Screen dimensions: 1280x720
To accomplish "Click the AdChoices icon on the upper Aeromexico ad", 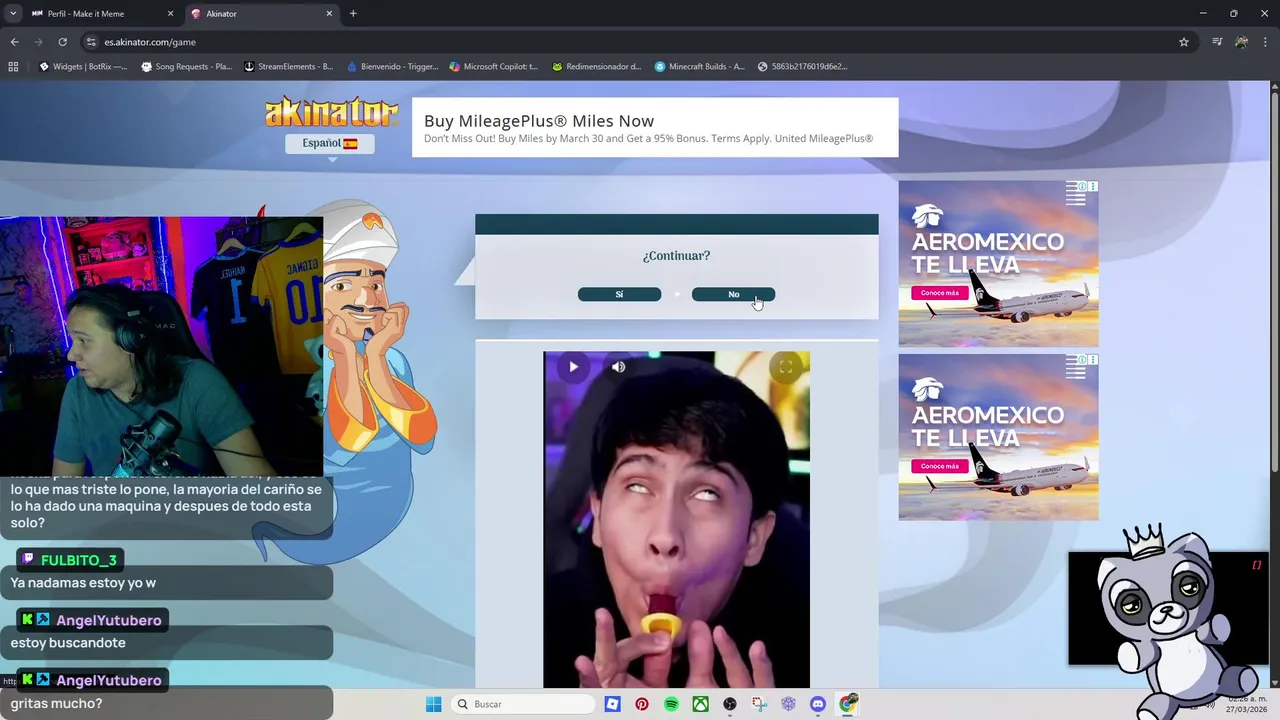I will point(1082,187).
